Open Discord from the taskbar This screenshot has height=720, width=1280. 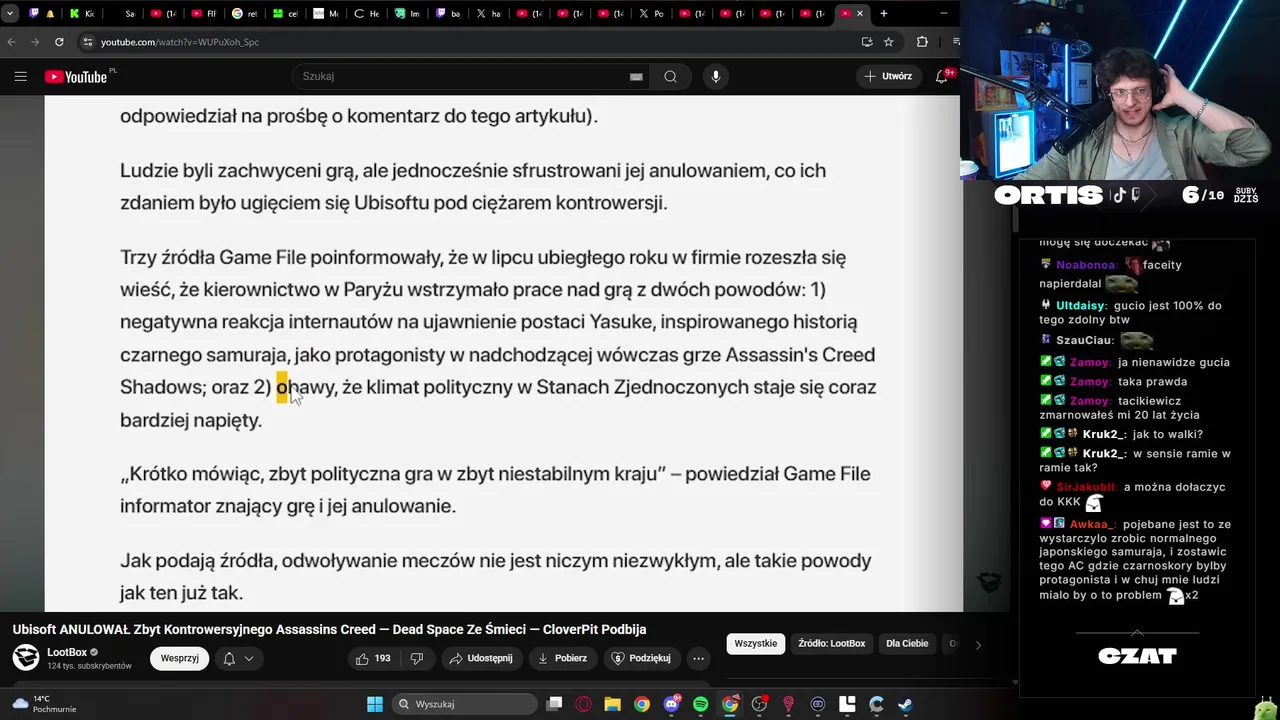(x=671, y=704)
